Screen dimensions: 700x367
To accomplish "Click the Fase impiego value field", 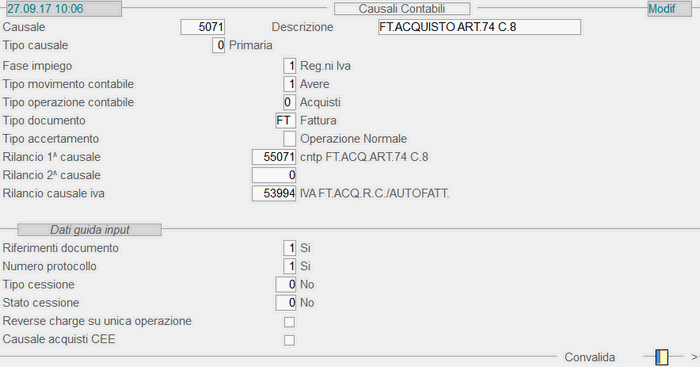I will click(289, 66).
